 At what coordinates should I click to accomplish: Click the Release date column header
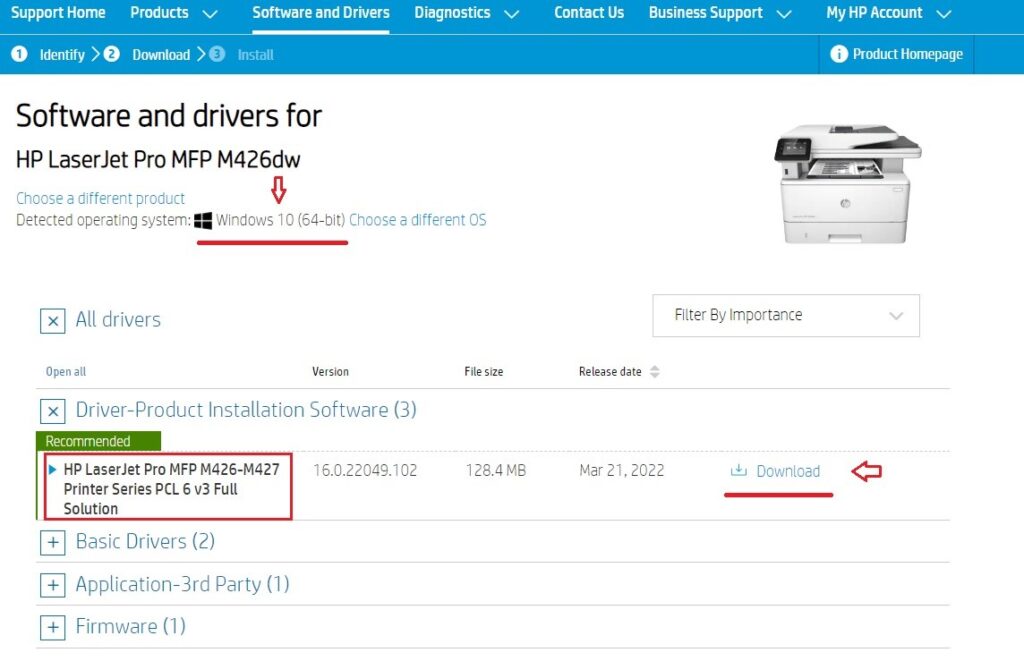[610, 372]
